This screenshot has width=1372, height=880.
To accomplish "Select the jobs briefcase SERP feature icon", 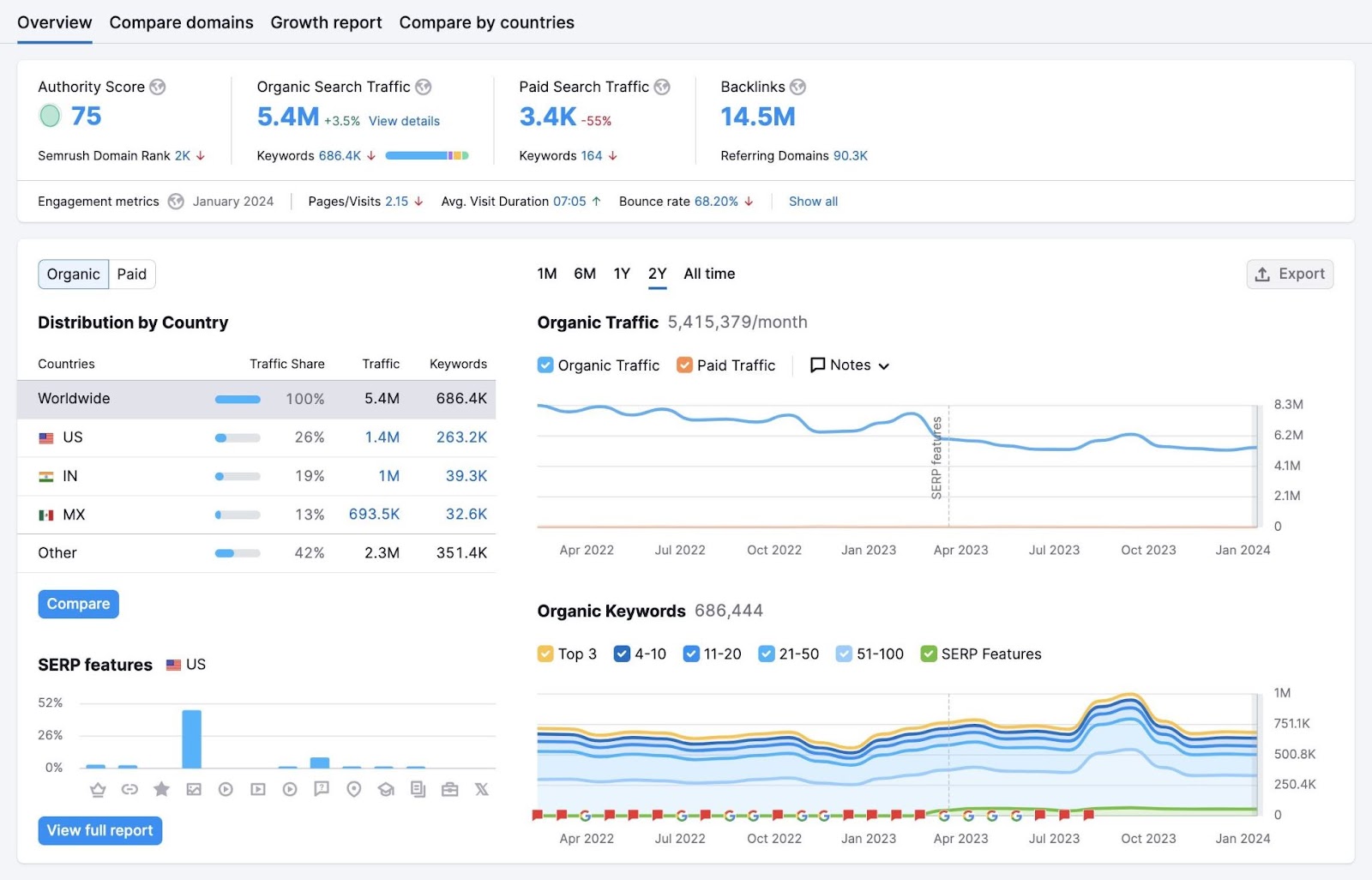I will pyautogui.click(x=450, y=789).
